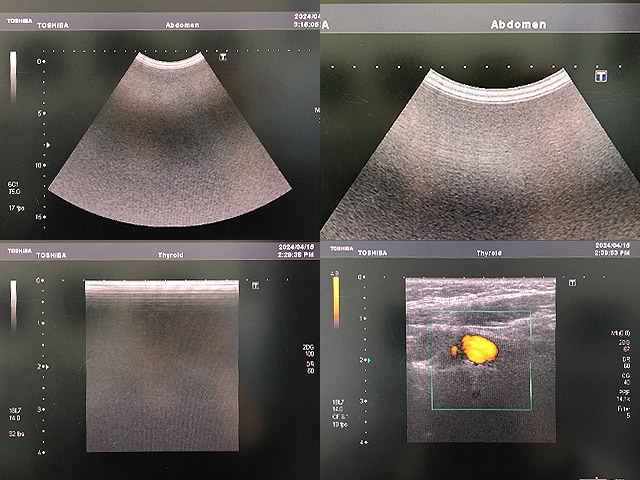The height and width of the screenshot is (480, 640).
Task: Click the large "Abdomen" title in top-right panel
Action: (518, 24)
